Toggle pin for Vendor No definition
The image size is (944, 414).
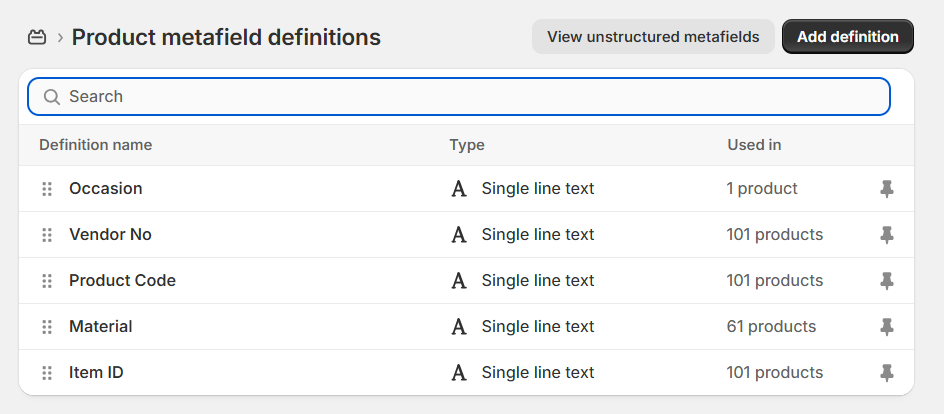886,235
